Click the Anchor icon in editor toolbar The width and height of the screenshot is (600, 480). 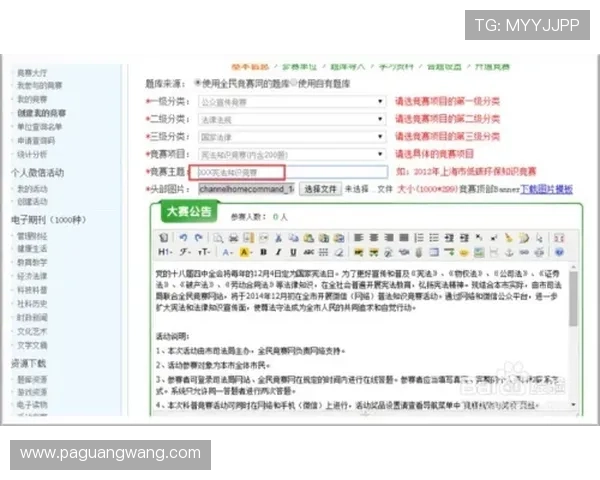(509, 252)
